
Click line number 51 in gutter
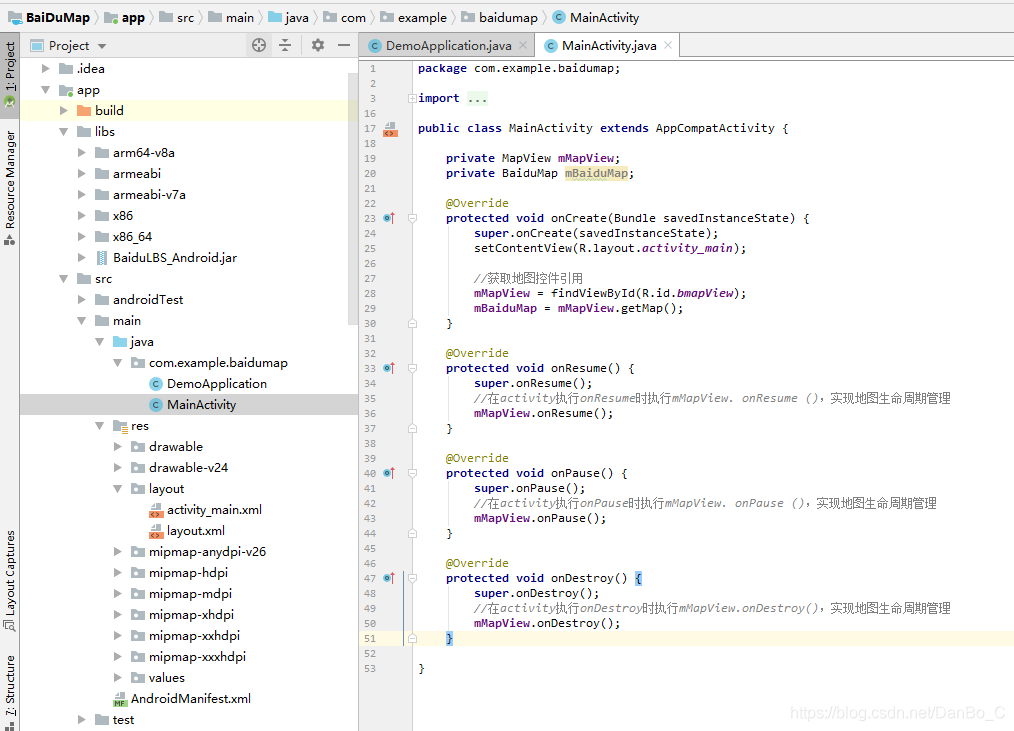coord(369,638)
